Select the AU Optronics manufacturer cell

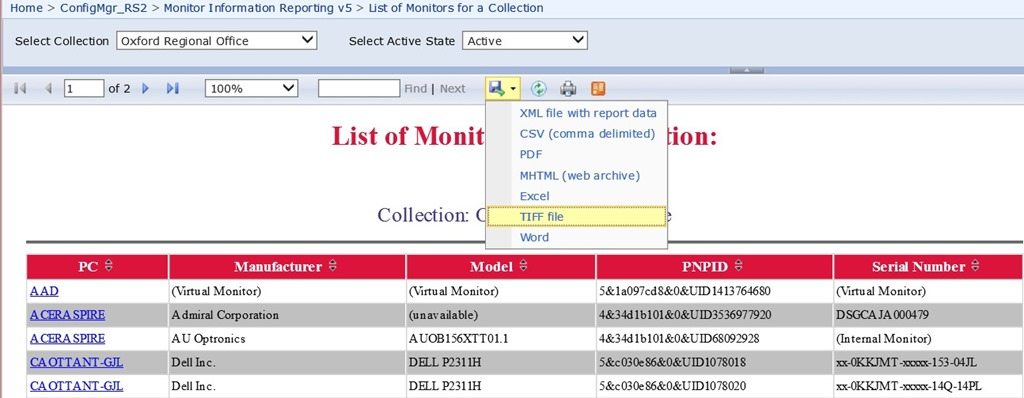click(x=287, y=339)
